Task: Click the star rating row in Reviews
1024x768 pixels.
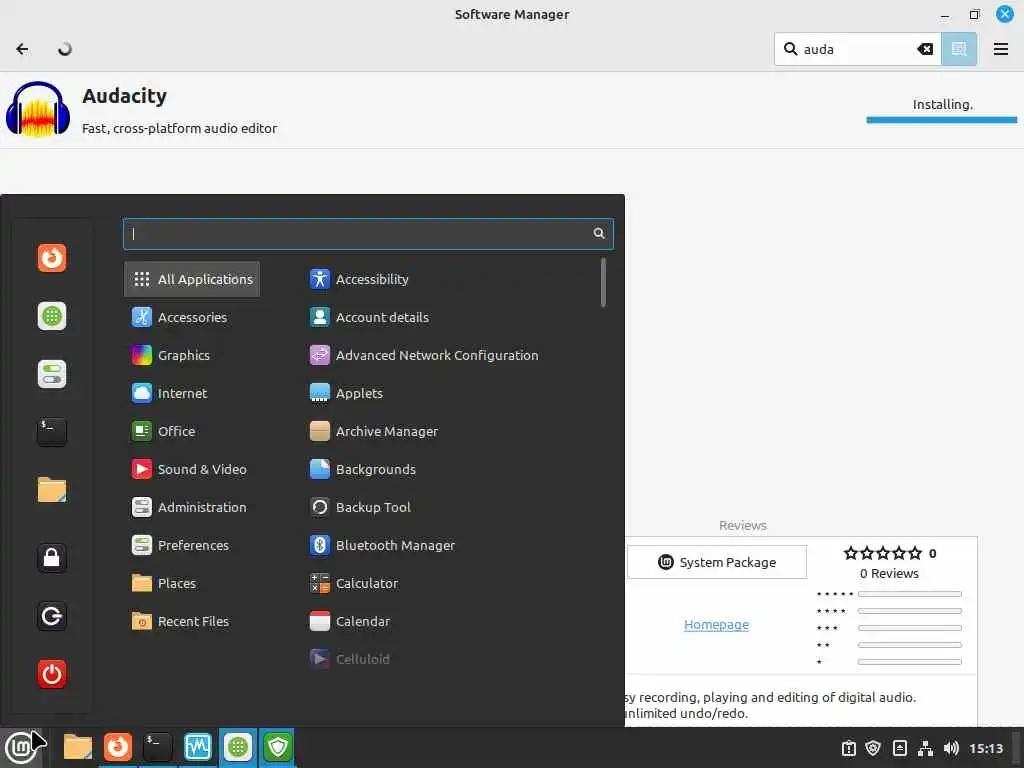Action: pos(882,553)
